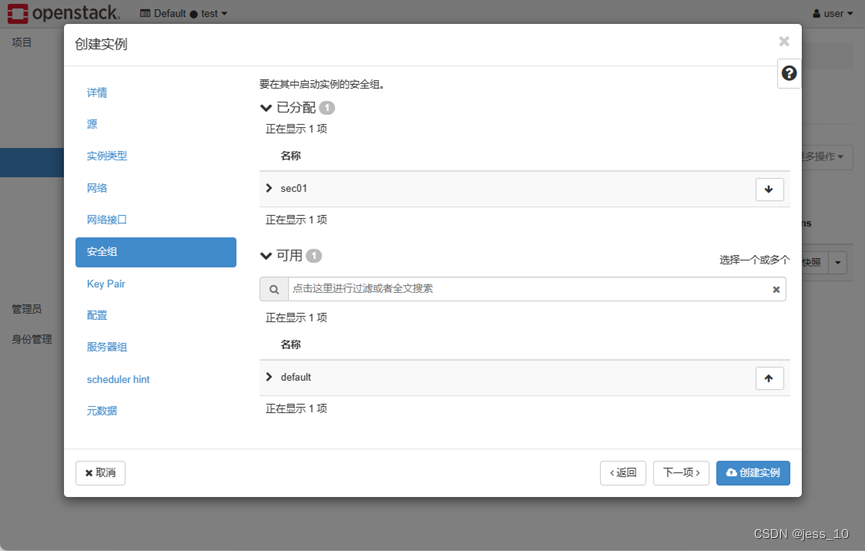Open the 网络 step

point(97,188)
